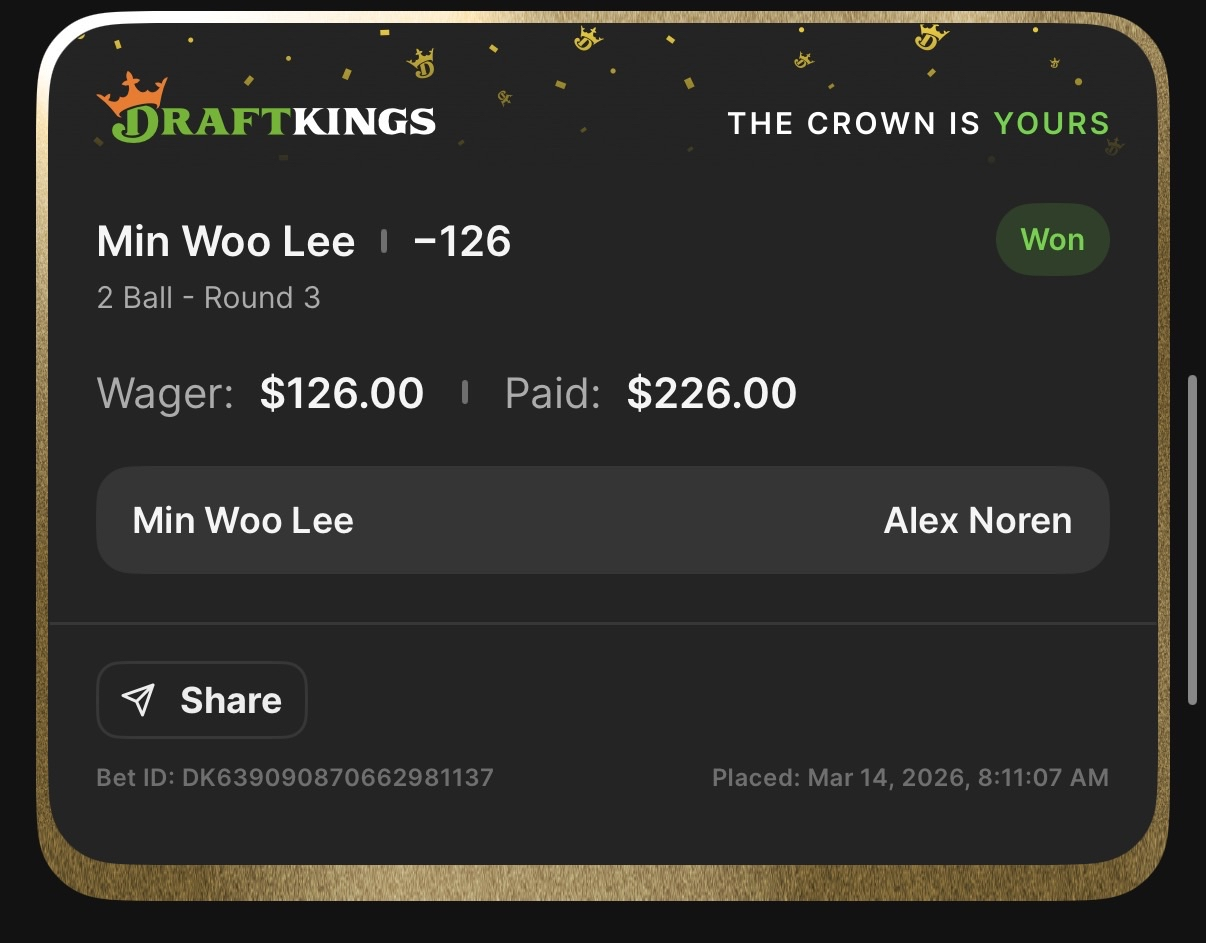
Task: Select the Min Woo Lee matchup entry
Action: pyautogui.click(x=242, y=520)
